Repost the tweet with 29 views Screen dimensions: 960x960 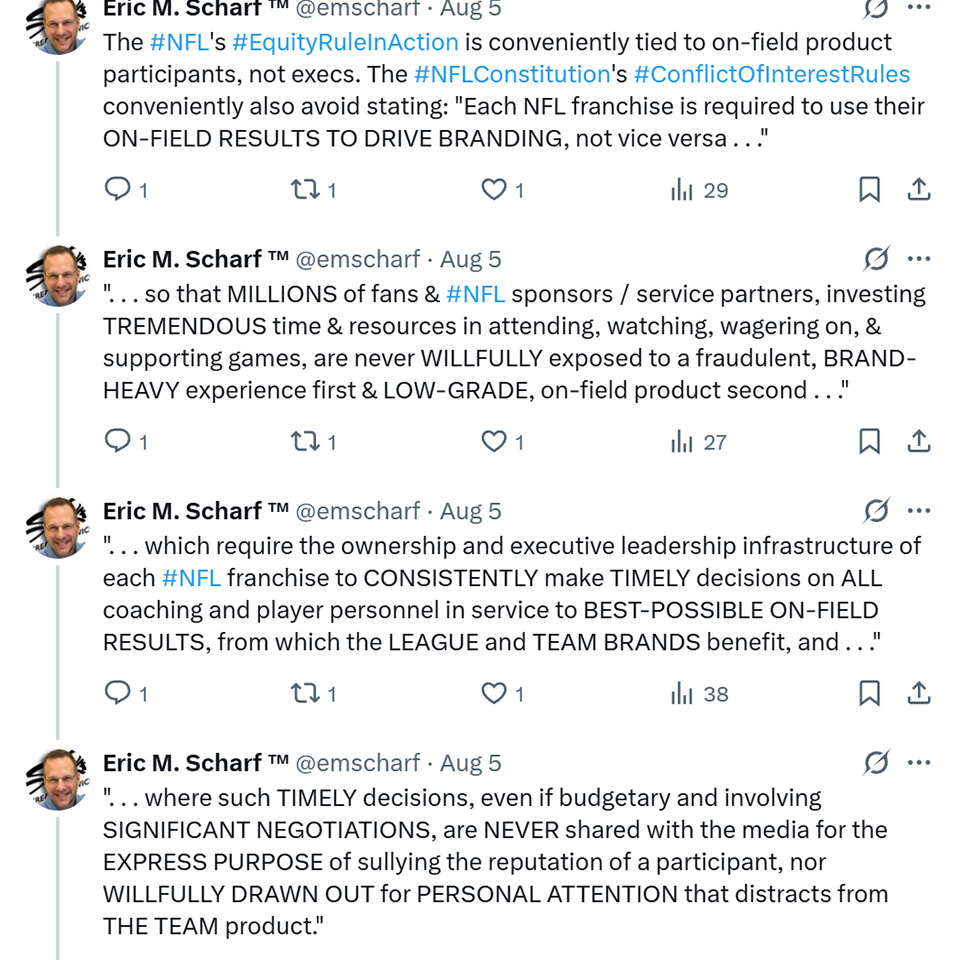click(x=303, y=189)
